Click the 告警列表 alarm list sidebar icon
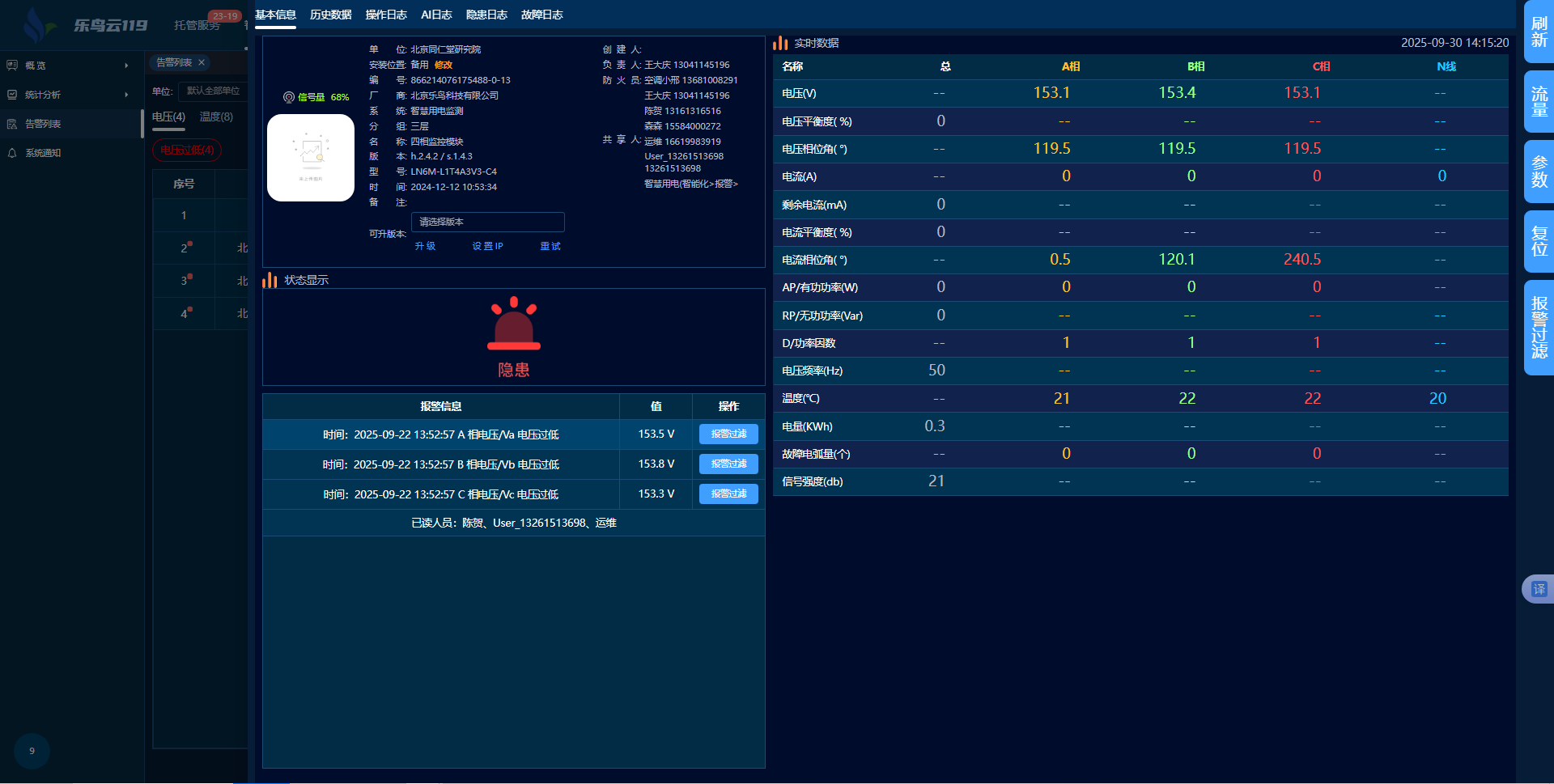This screenshot has height=784, width=1554. (12, 124)
